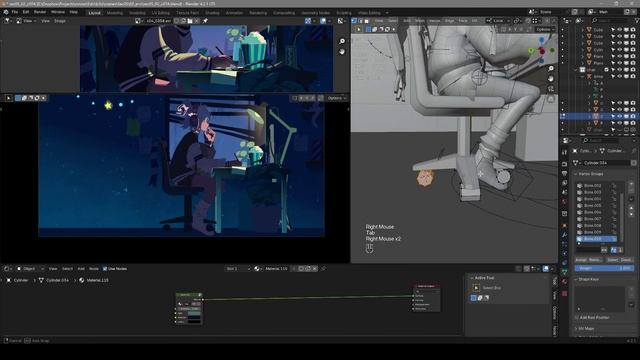The height and width of the screenshot is (360, 640).
Task: Open the File menu
Action: coord(15,12)
